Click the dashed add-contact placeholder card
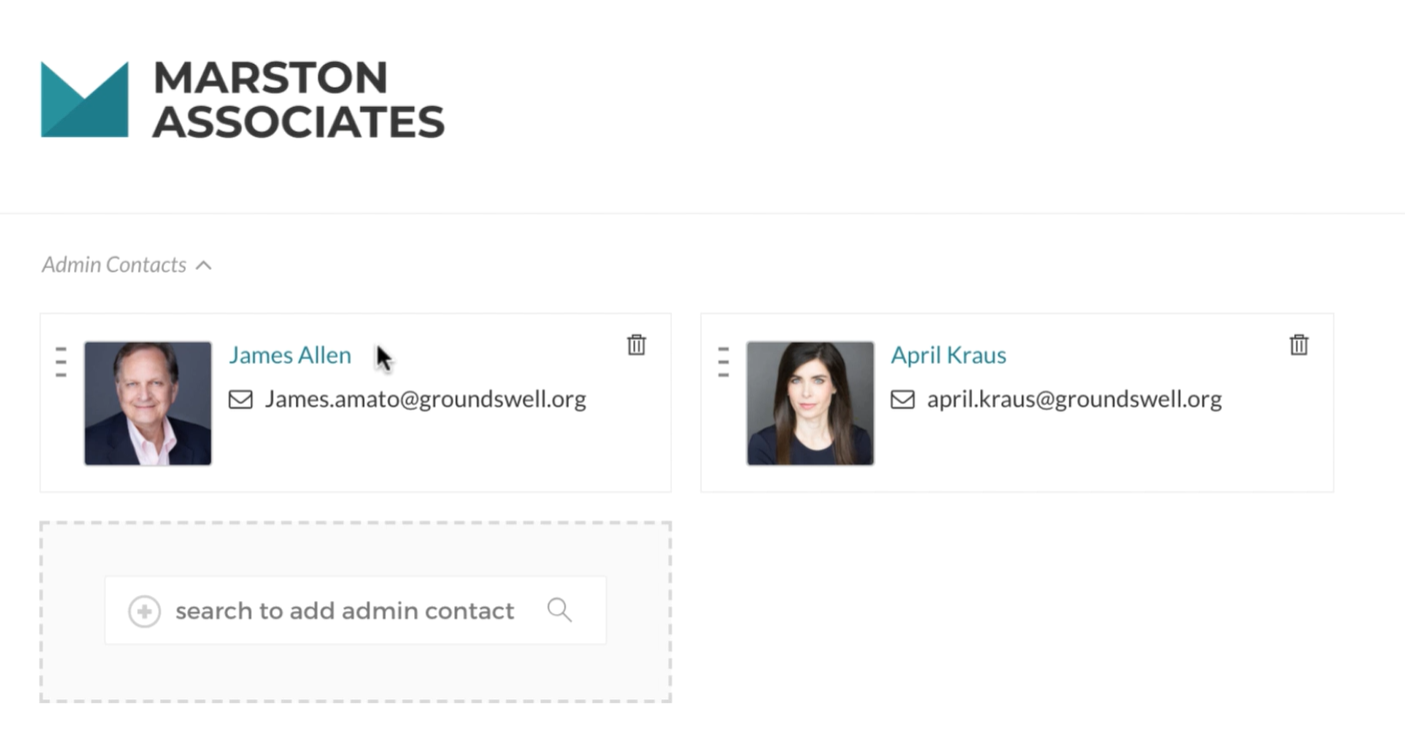This screenshot has width=1405, height=756. click(x=355, y=612)
